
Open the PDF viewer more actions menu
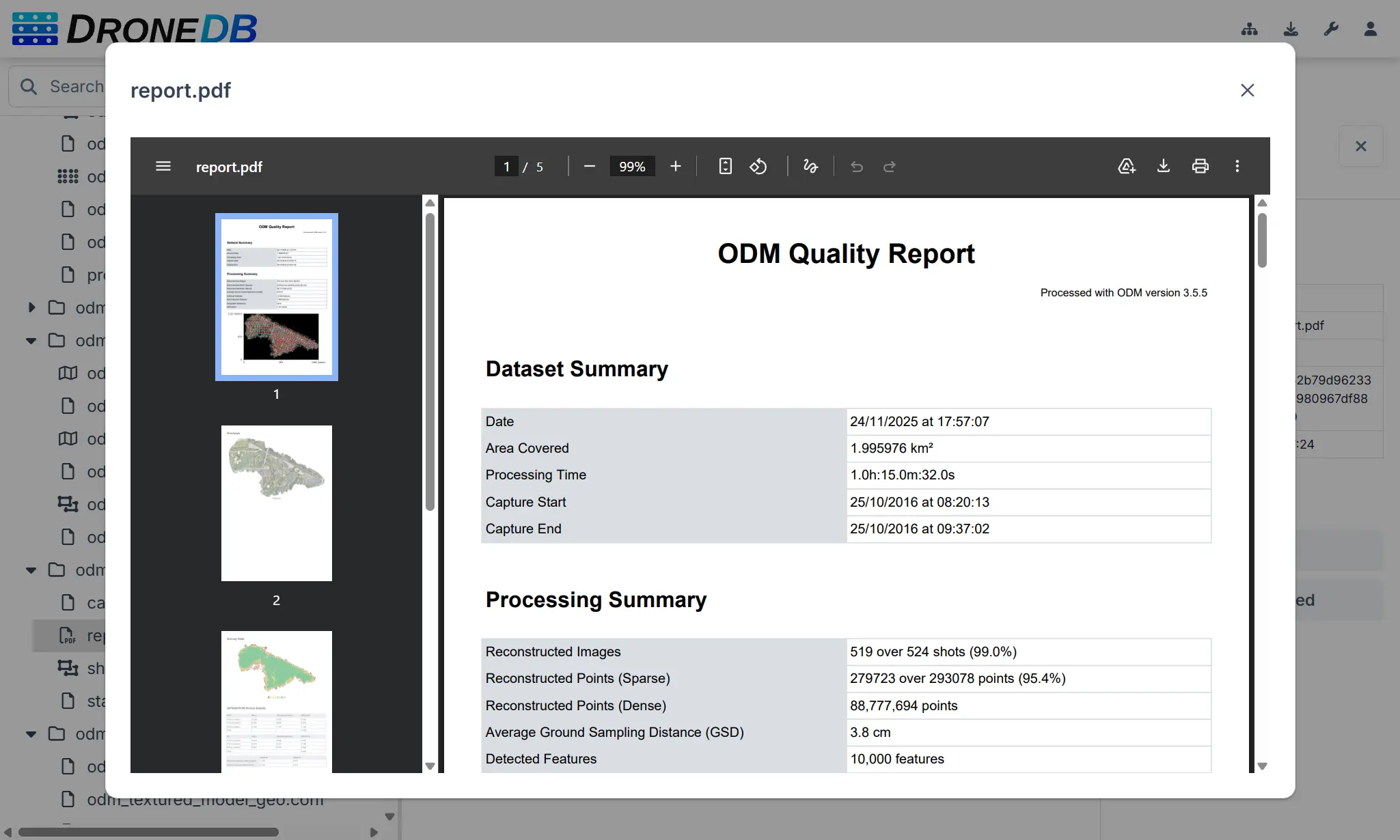click(1237, 167)
